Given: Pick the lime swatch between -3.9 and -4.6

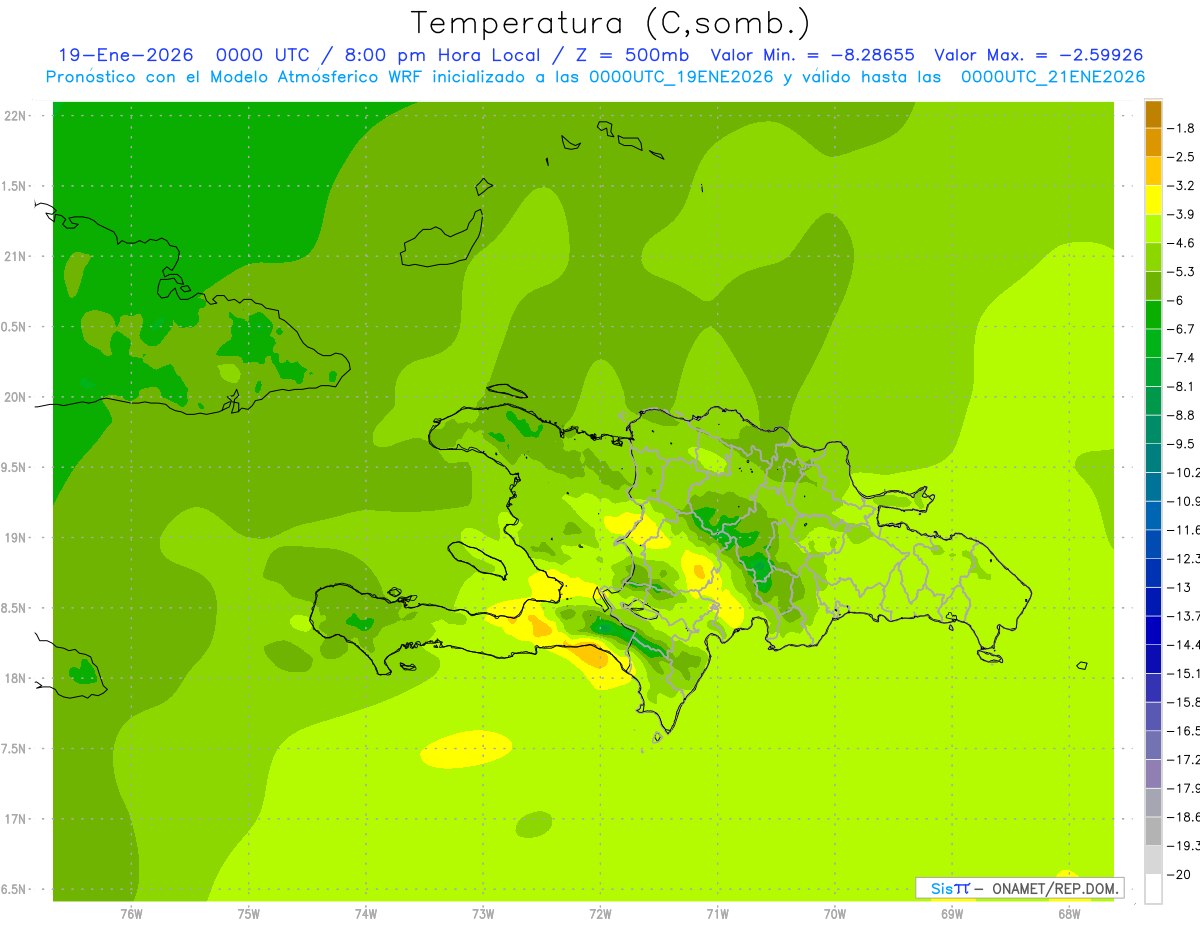Looking at the screenshot, I should (x=1153, y=229).
